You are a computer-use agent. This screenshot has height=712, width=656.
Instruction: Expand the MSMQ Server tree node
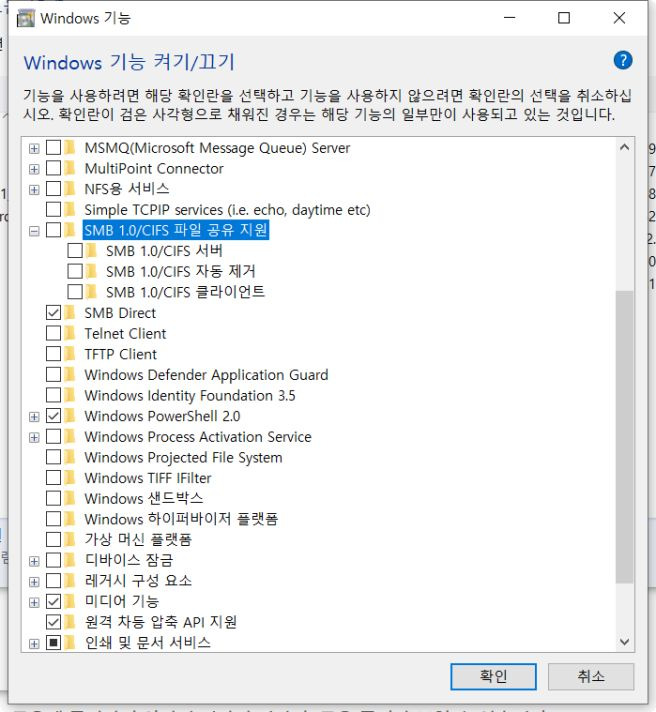[x=34, y=148]
